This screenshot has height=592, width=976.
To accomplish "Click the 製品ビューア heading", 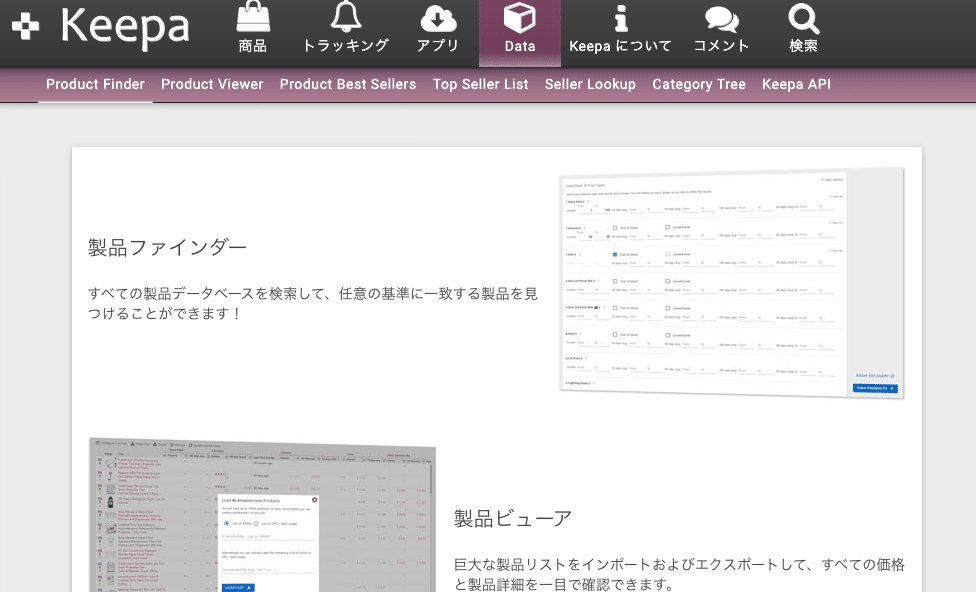I will coord(513,519).
